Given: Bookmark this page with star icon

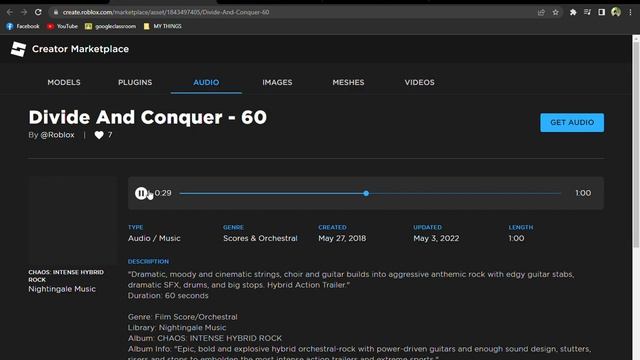Looking at the screenshot, I should [x=556, y=12].
